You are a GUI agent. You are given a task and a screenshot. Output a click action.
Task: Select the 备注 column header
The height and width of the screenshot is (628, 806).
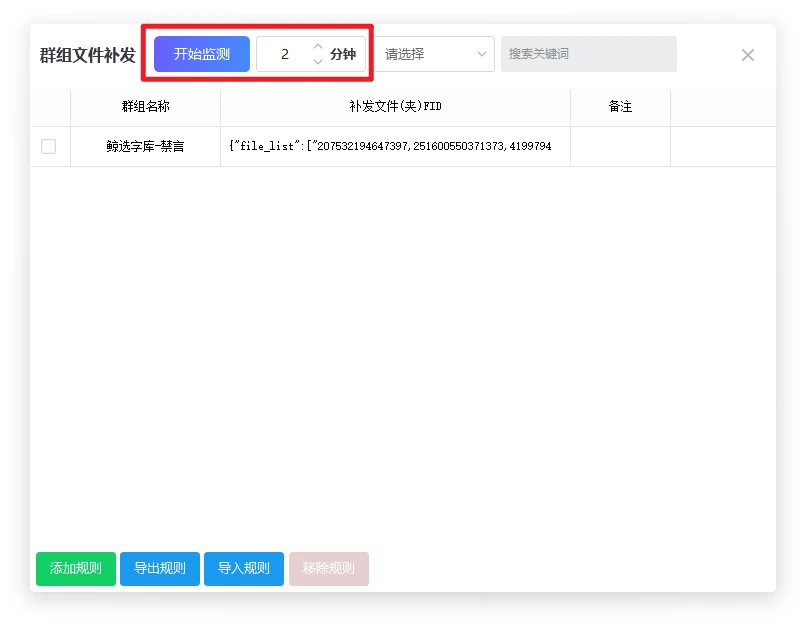(x=620, y=107)
